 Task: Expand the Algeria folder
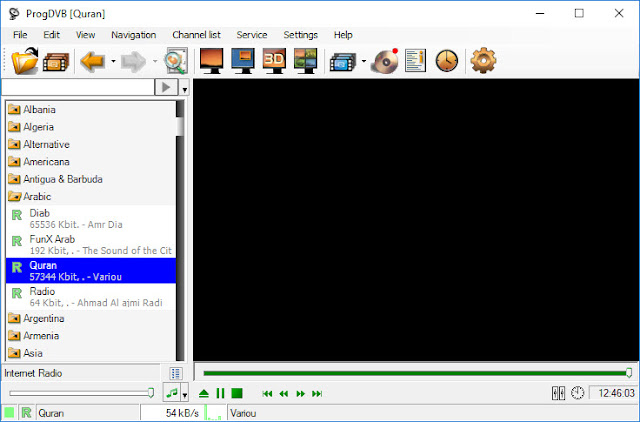[x=14, y=127]
